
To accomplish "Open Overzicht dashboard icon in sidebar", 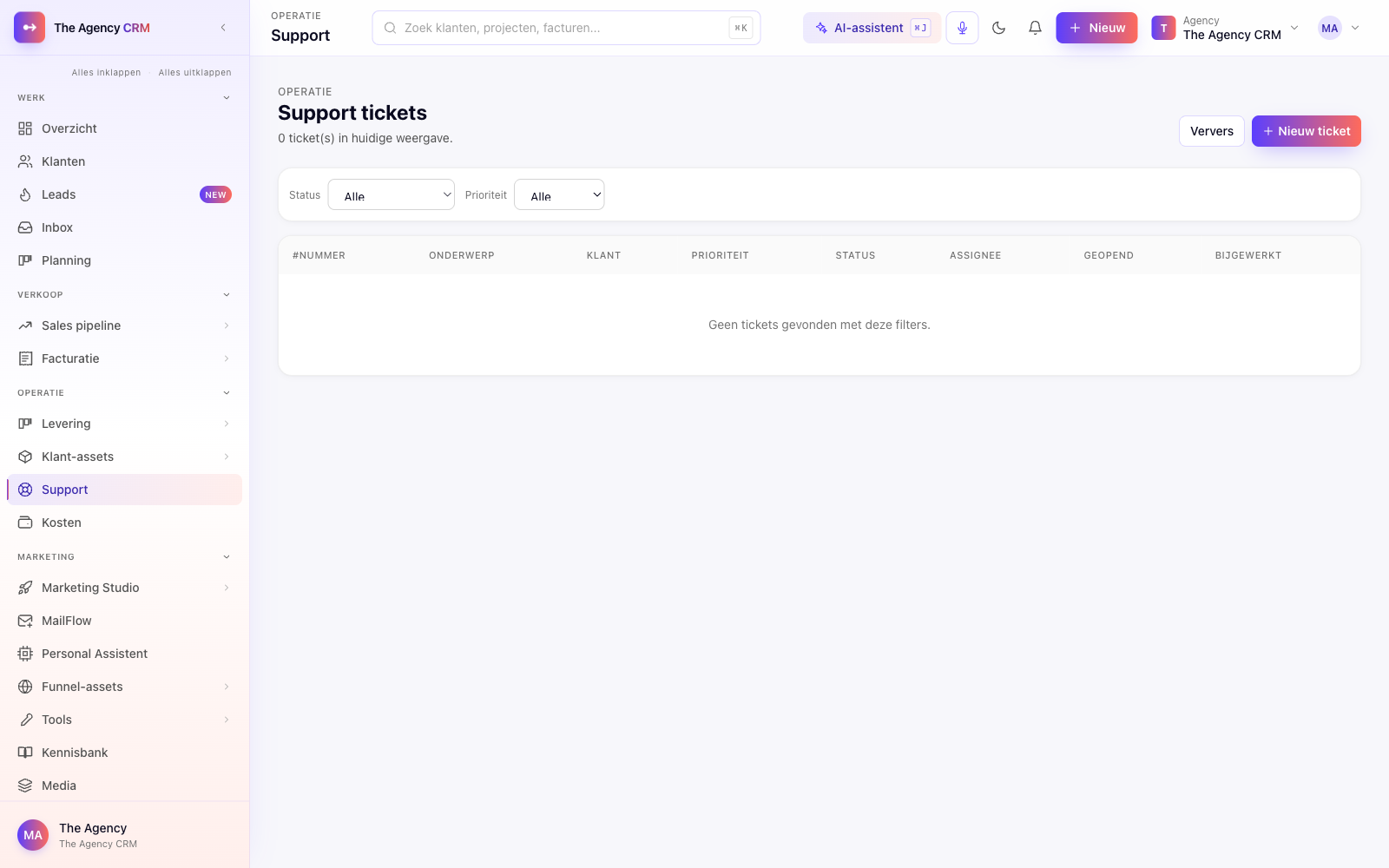I will point(25,128).
